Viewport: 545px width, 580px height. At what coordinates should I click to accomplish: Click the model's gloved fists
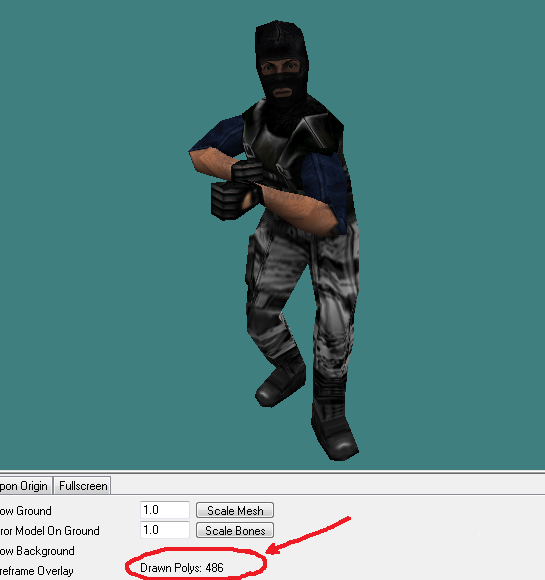(237, 189)
